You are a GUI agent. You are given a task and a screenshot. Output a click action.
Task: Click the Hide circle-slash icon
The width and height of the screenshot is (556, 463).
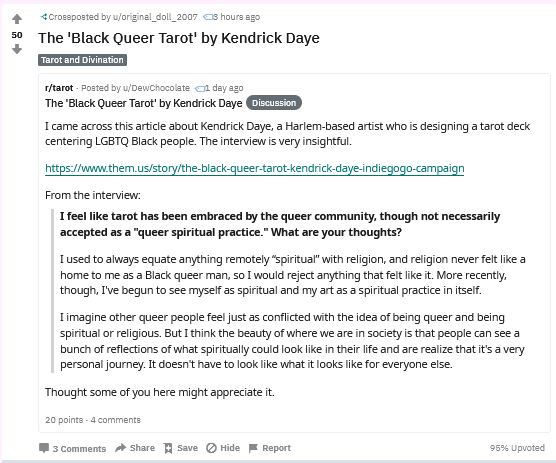coord(211,448)
